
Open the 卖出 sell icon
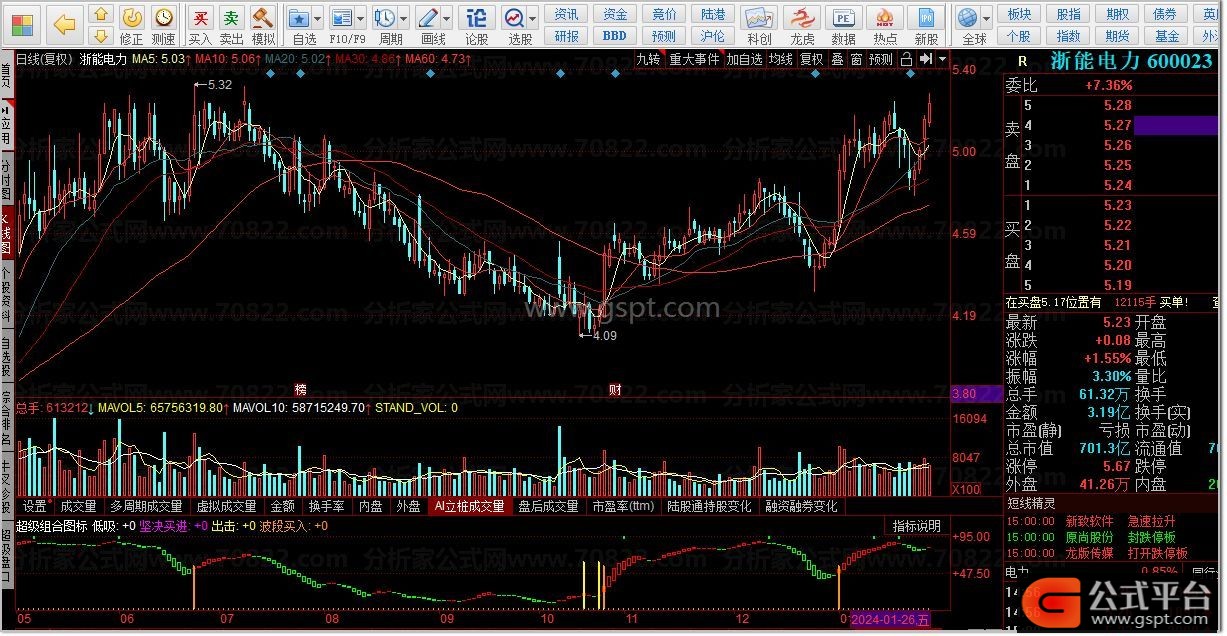click(x=232, y=16)
